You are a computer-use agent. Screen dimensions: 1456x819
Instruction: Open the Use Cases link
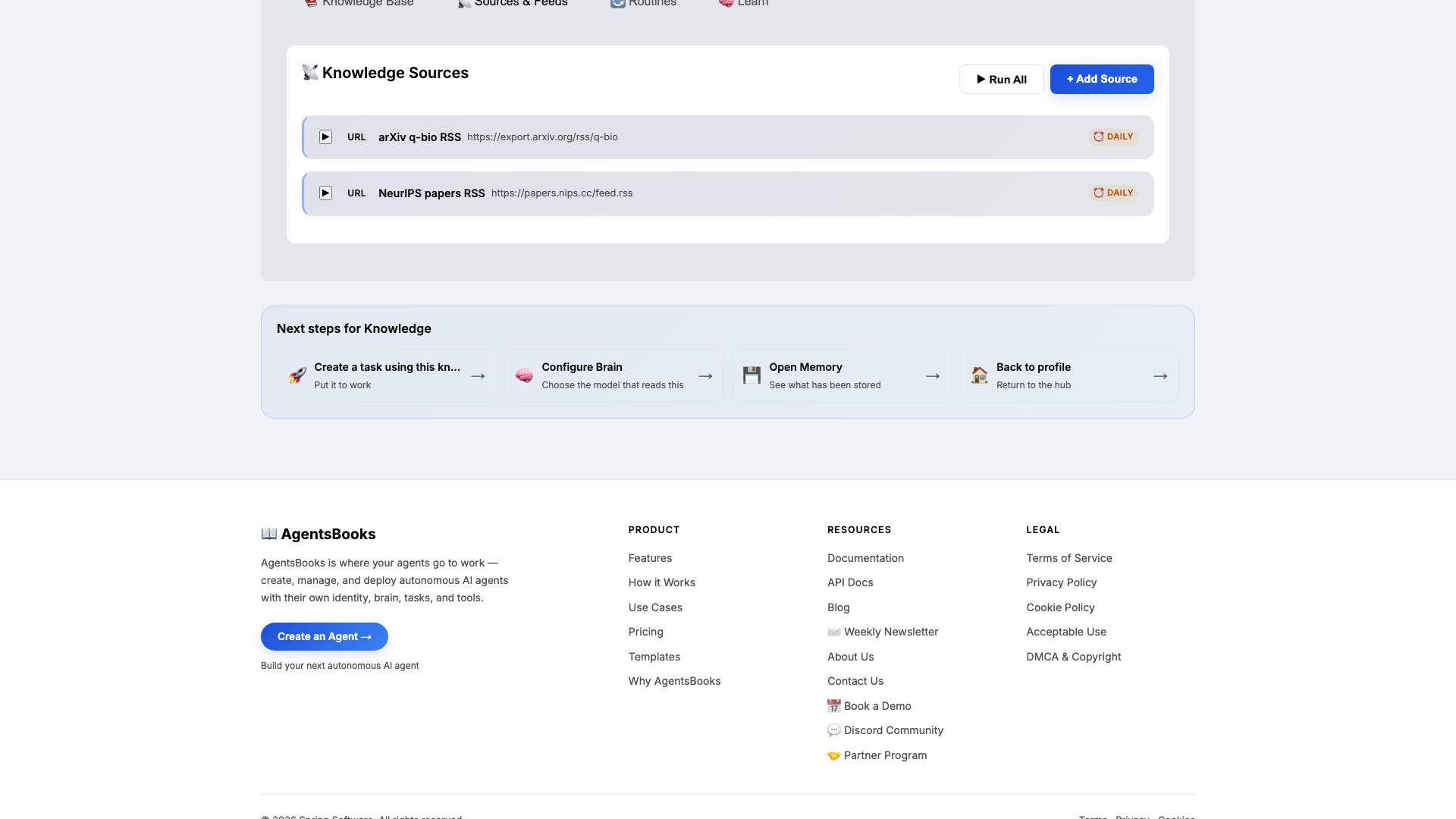pos(655,607)
